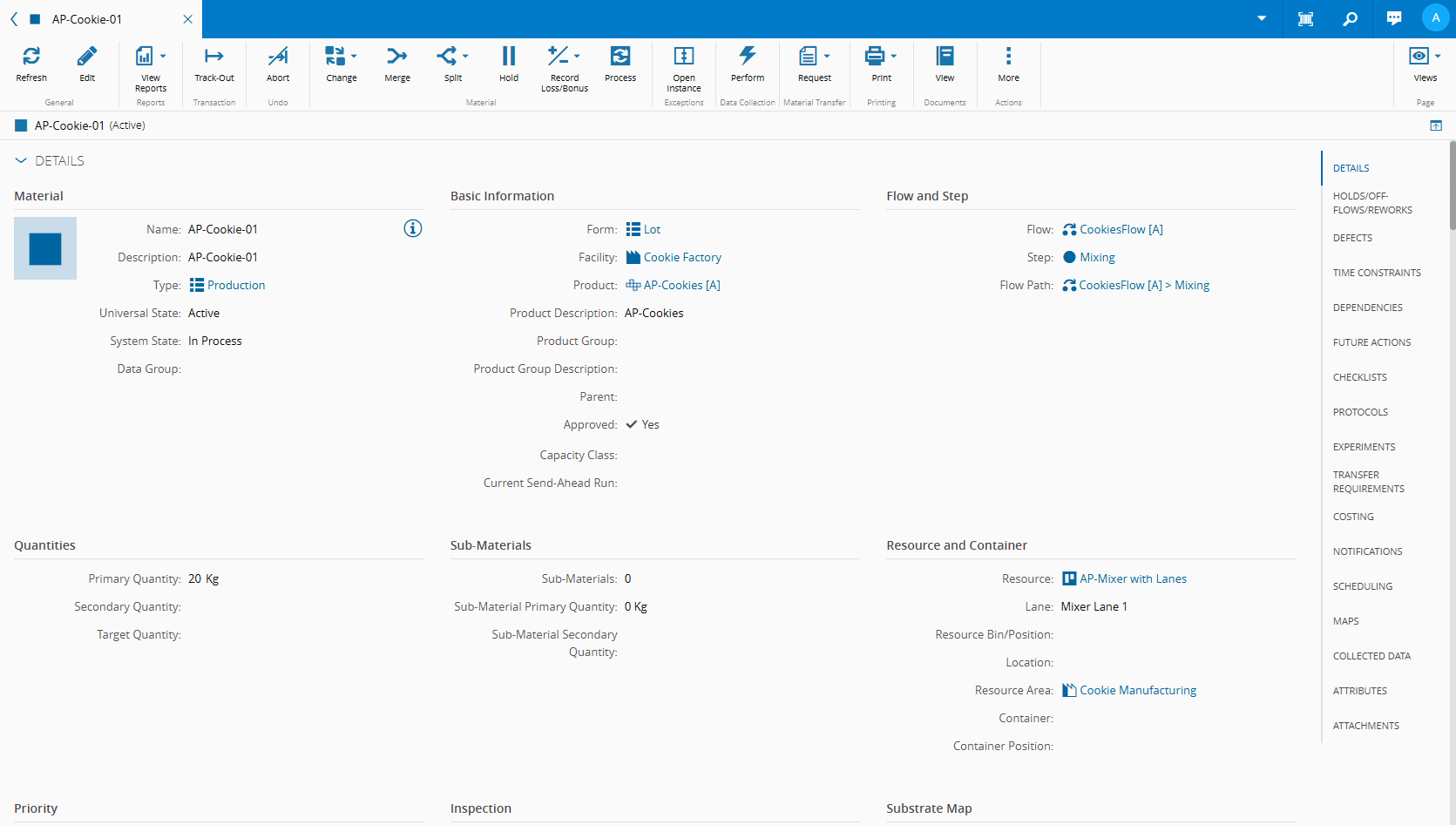Image resolution: width=1456 pixels, height=825 pixels.
Task: Open Cookie Manufacturing resource area link
Action: click(1138, 690)
